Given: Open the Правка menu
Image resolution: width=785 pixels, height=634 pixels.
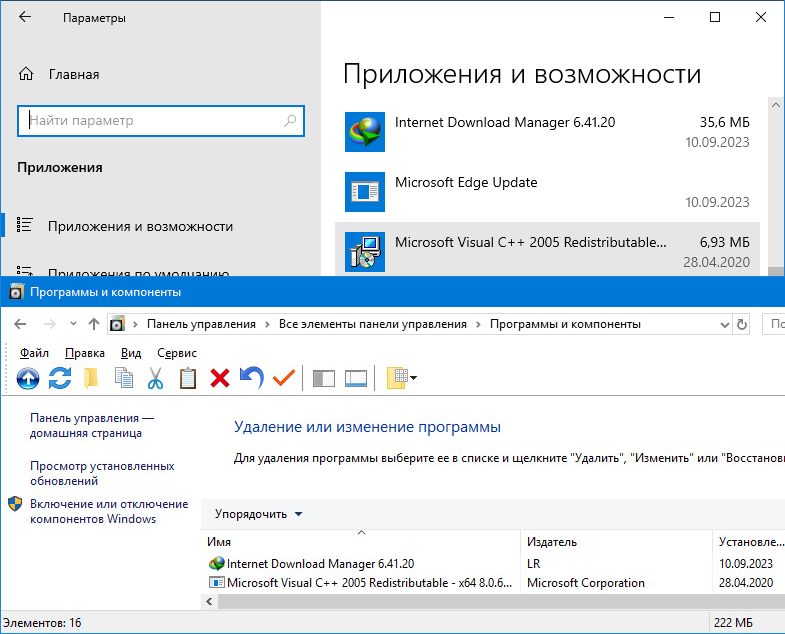Looking at the screenshot, I should 85,353.
